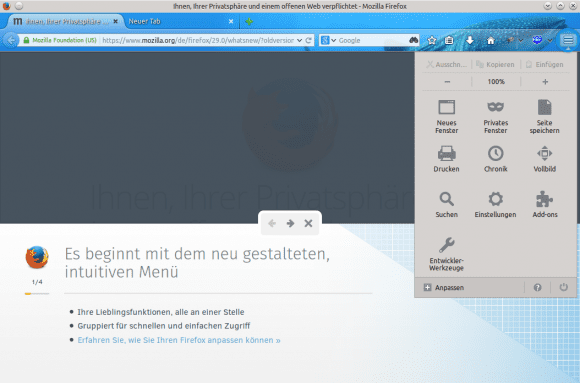Click the Firefox icon in the title bar

pyautogui.click(x=6, y=6)
